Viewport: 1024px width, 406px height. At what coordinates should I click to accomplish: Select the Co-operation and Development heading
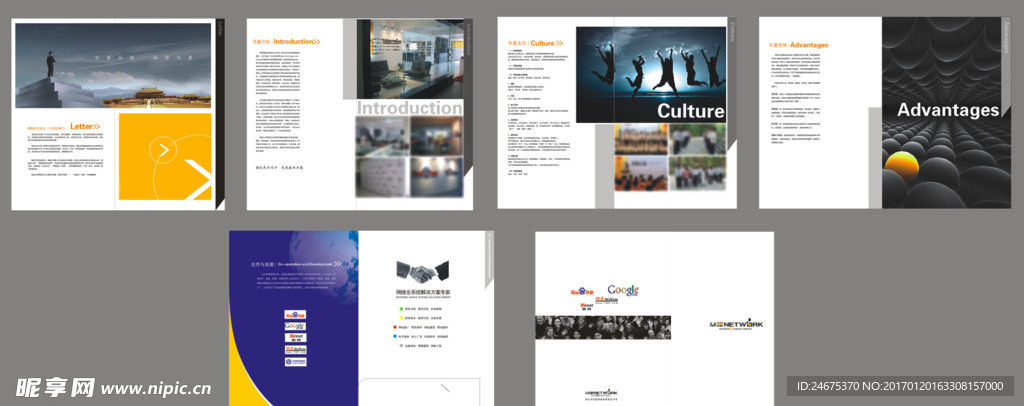pos(305,264)
